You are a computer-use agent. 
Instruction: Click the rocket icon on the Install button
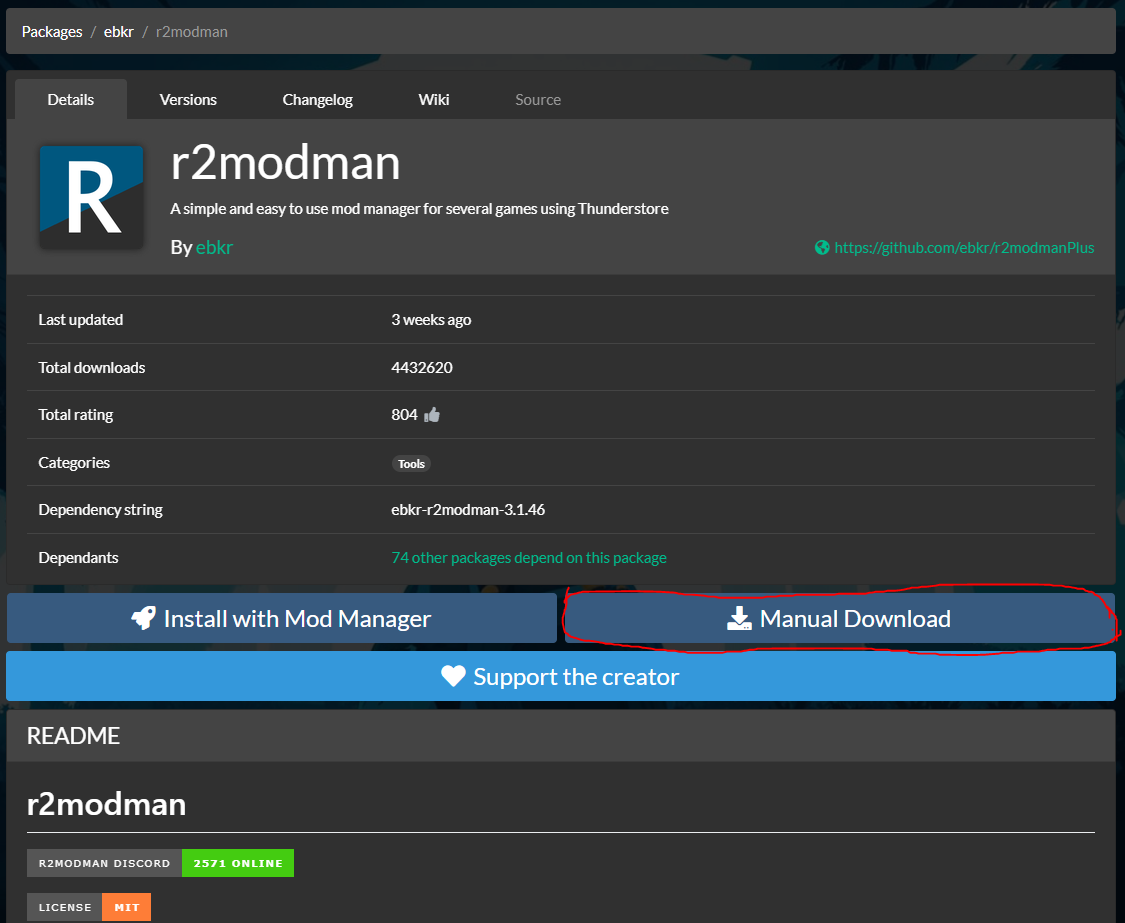pyautogui.click(x=144, y=618)
